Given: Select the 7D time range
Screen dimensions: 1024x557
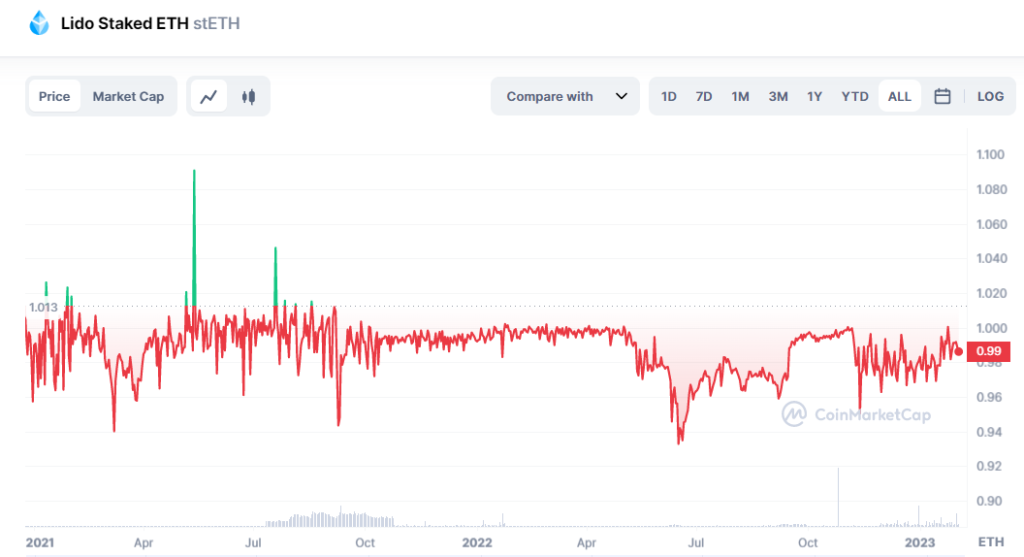Looking at the screenshot, I should [x=704, y=97].
